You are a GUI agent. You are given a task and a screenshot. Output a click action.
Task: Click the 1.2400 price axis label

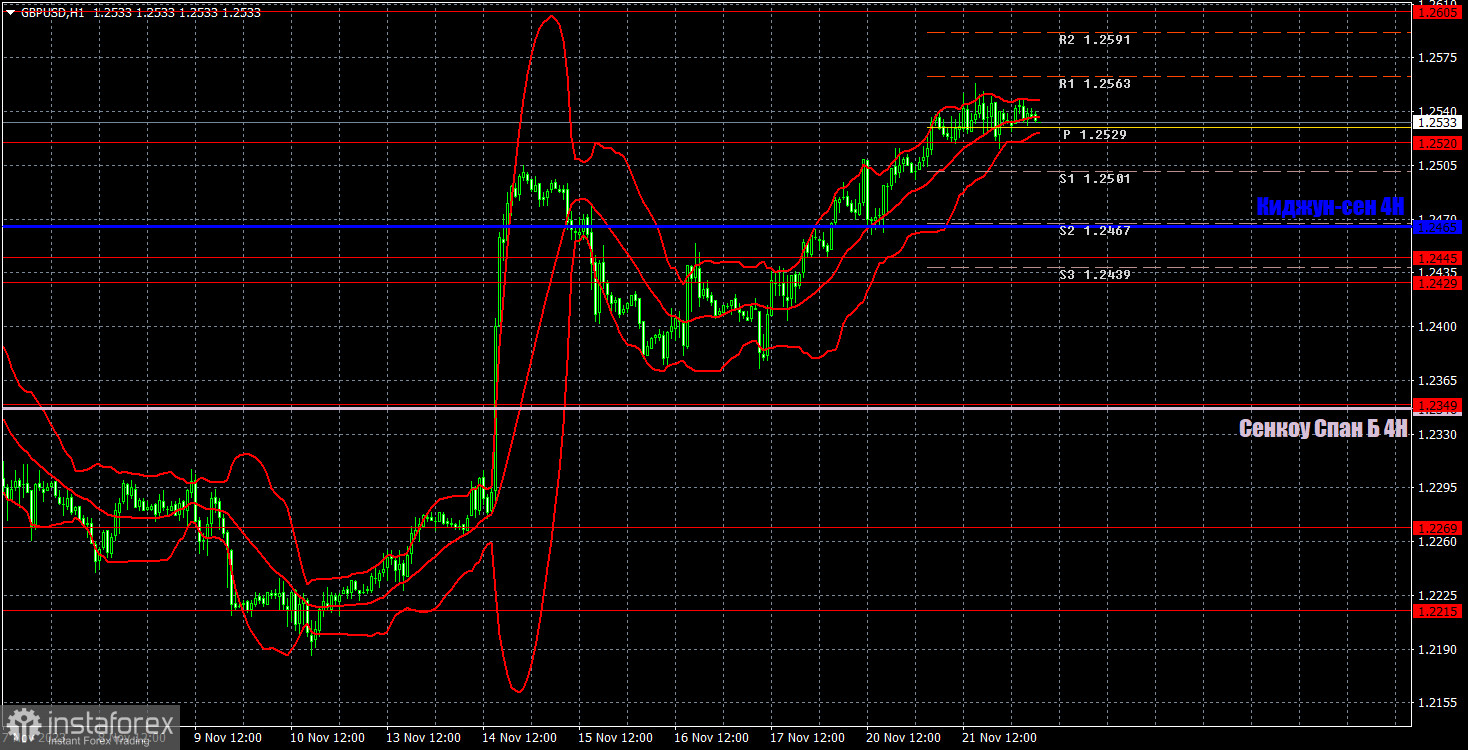pyautogui.click(x=1438, y=327)
